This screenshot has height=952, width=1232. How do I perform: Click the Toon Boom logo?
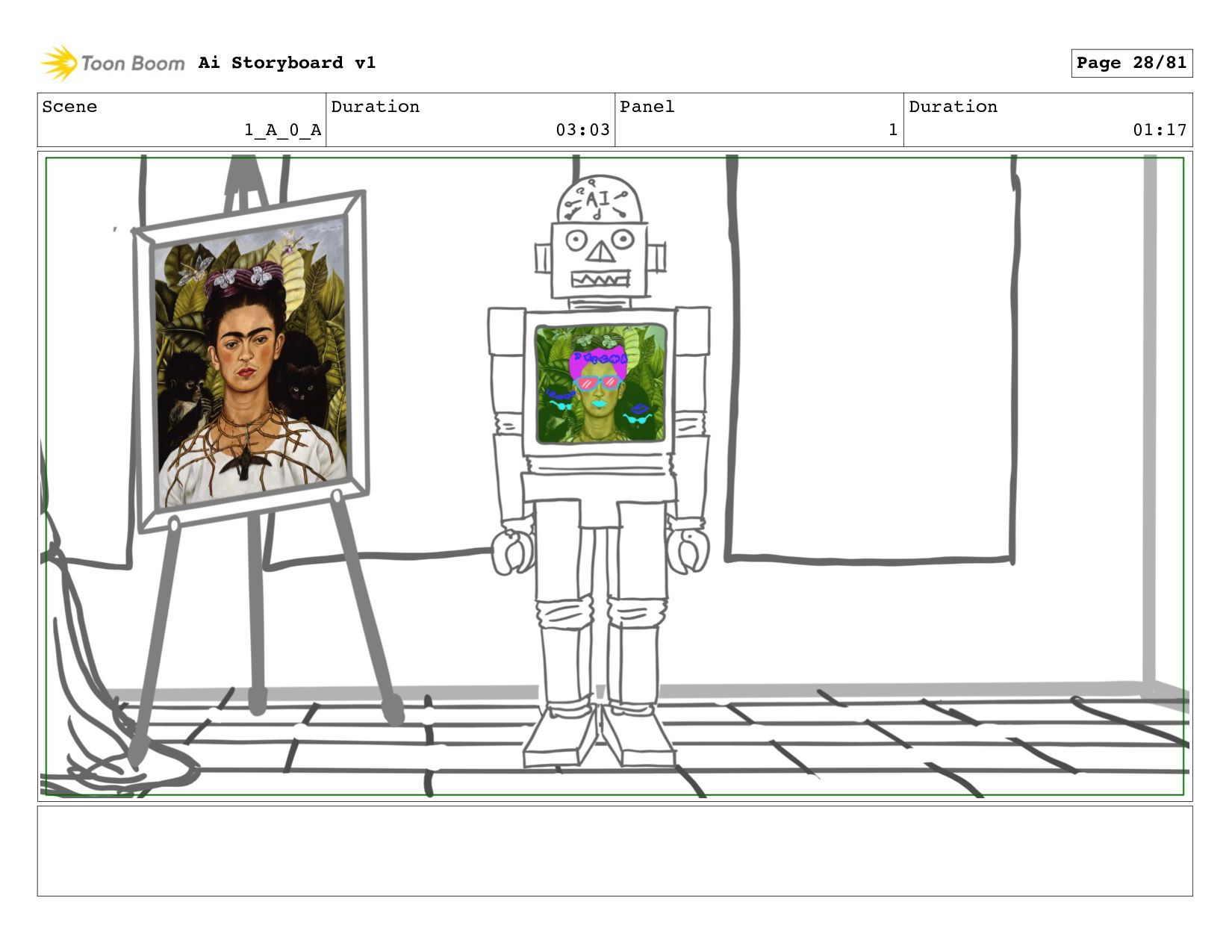pyautogui.click(x=112, y=63)
